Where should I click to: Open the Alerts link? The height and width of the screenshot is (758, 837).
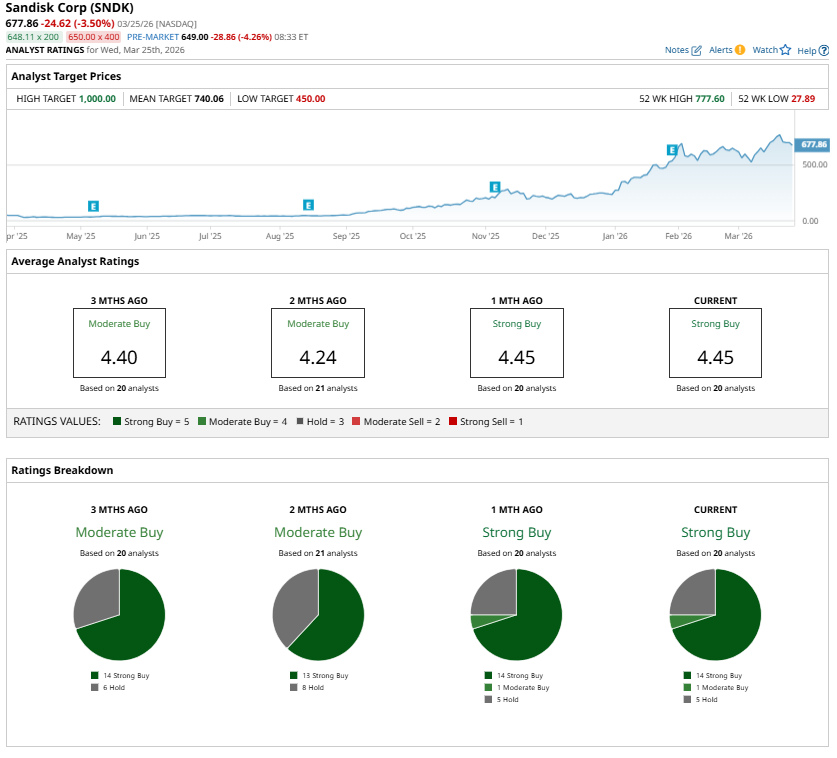click(720, 50)
